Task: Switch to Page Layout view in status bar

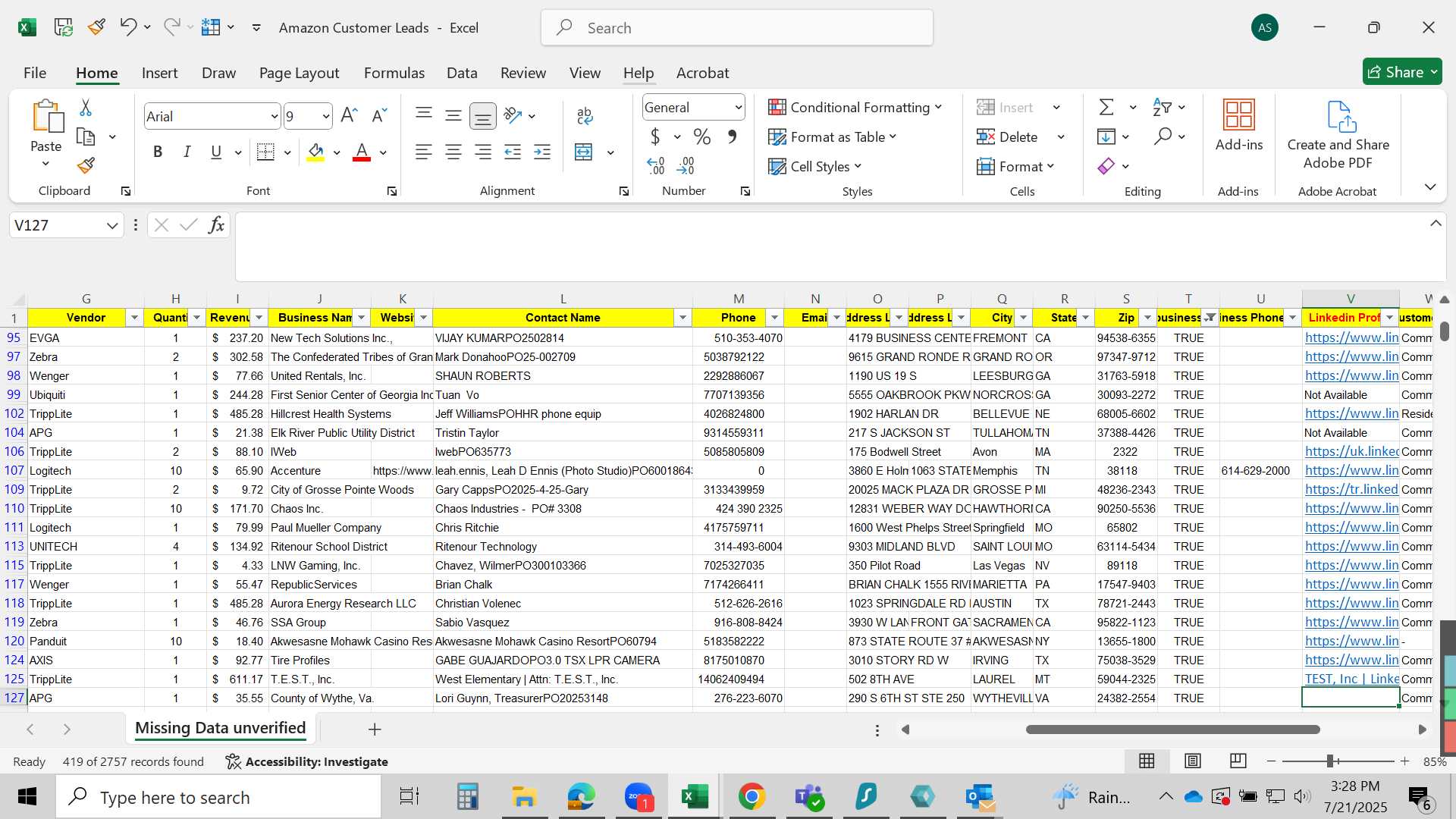Action: (1193, 761)
